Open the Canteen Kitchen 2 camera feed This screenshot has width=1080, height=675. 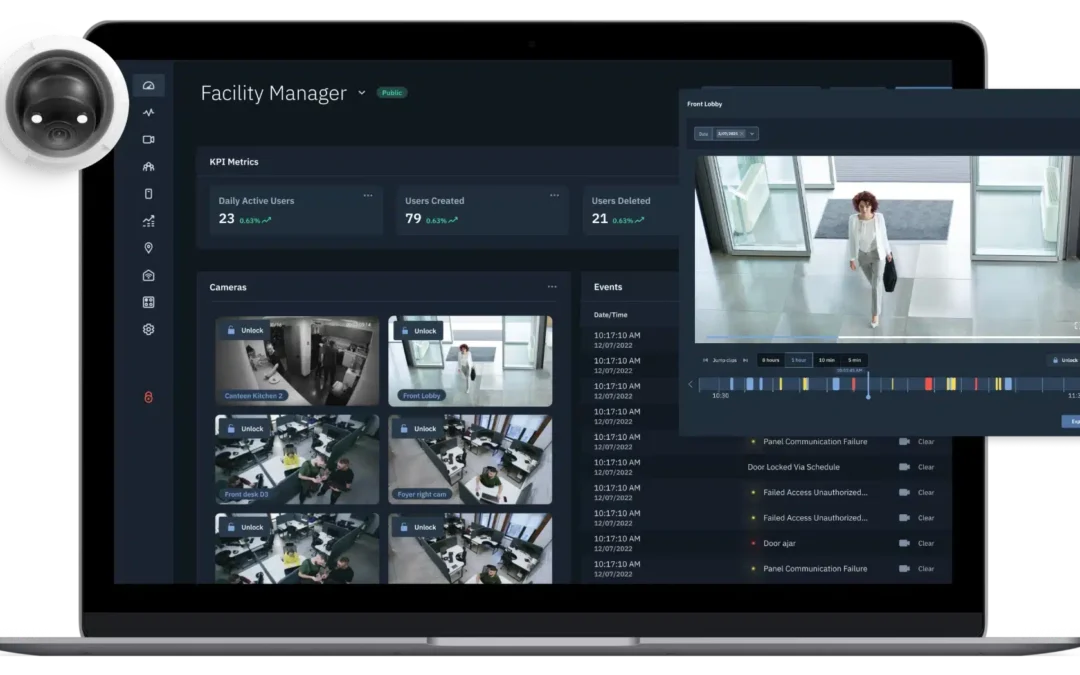point(297,361)
